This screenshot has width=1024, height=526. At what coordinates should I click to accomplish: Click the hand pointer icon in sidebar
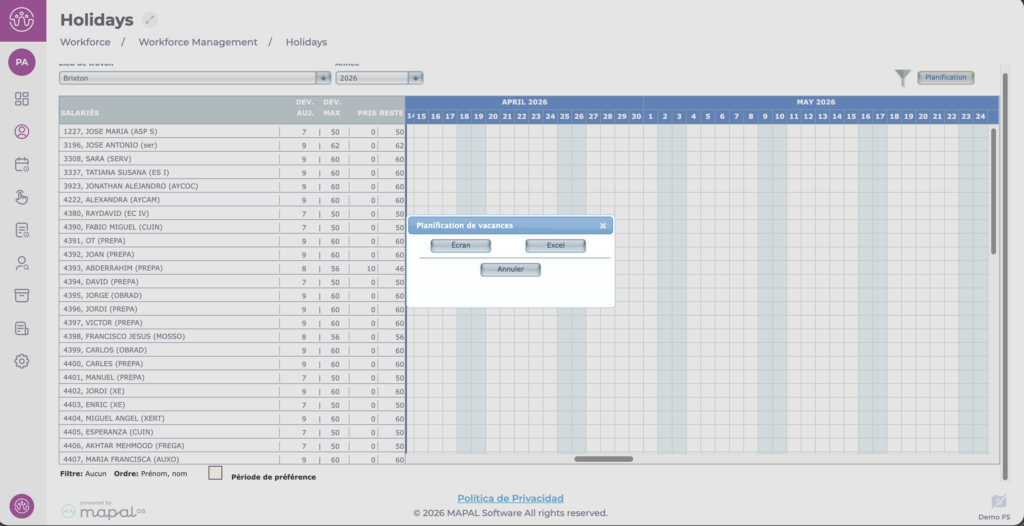(22, 197)
